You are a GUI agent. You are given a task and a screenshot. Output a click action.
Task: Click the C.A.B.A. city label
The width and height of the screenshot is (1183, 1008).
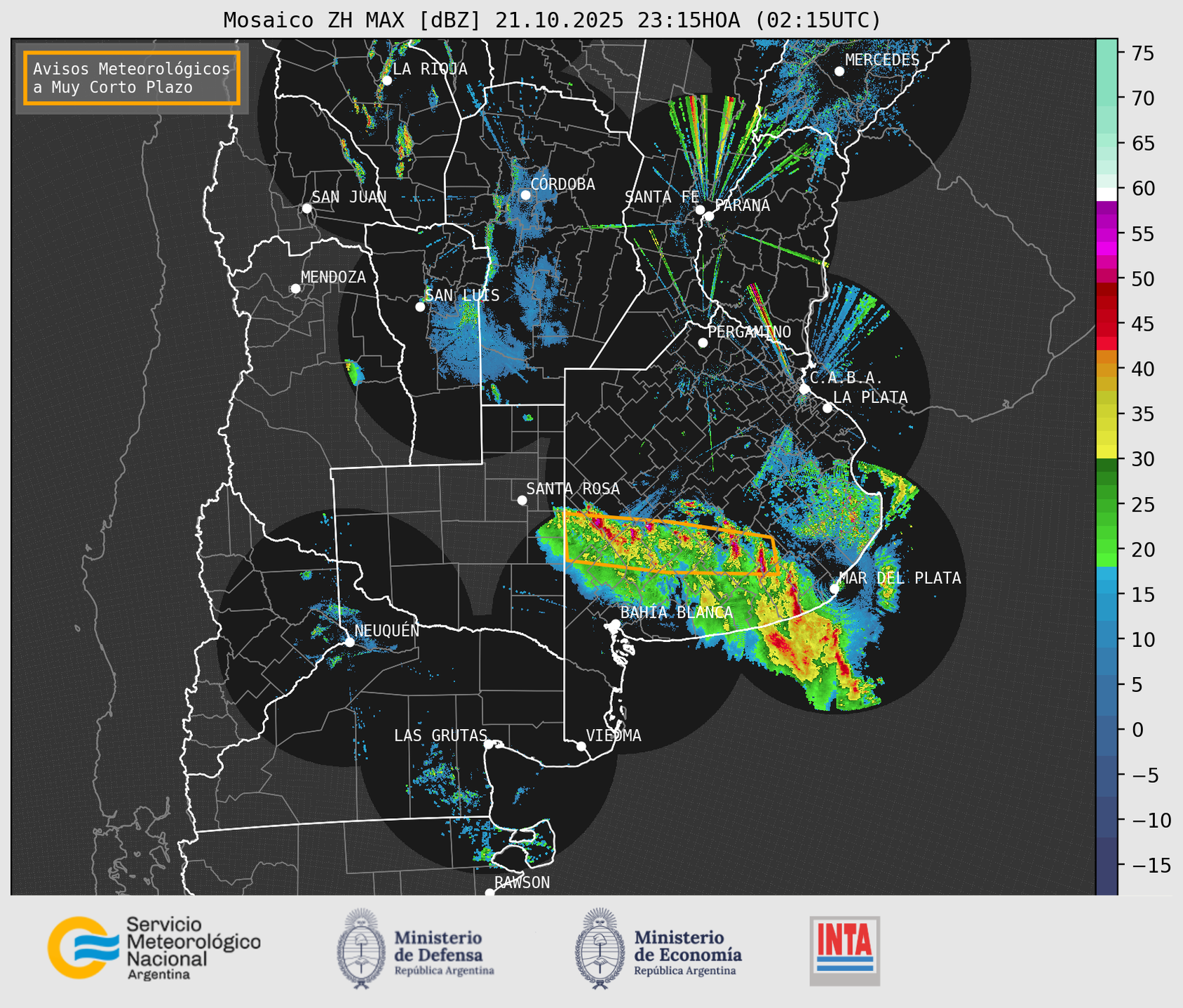tap(846, 379)
